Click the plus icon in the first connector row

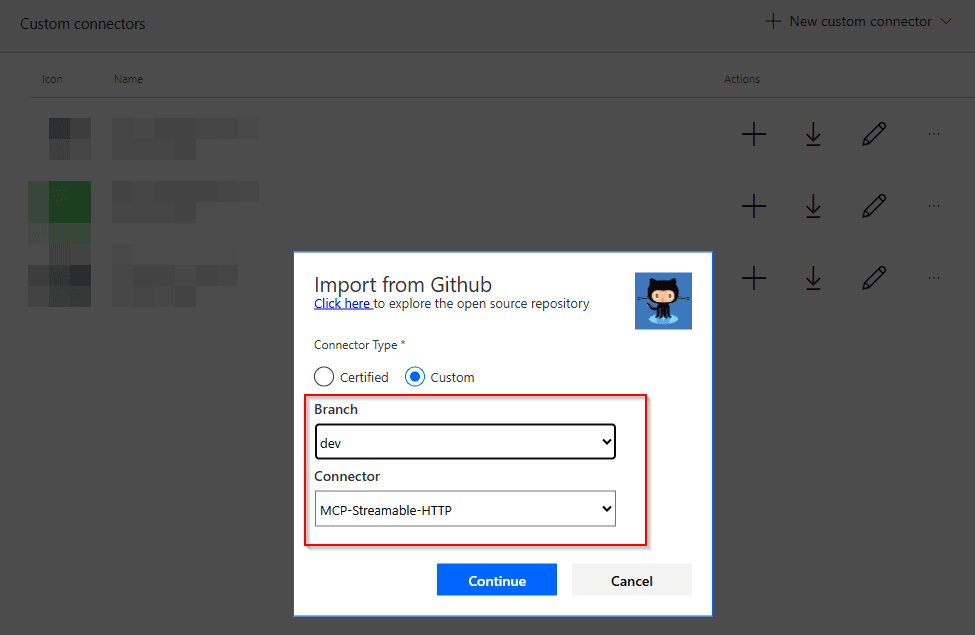pos(753,134)
